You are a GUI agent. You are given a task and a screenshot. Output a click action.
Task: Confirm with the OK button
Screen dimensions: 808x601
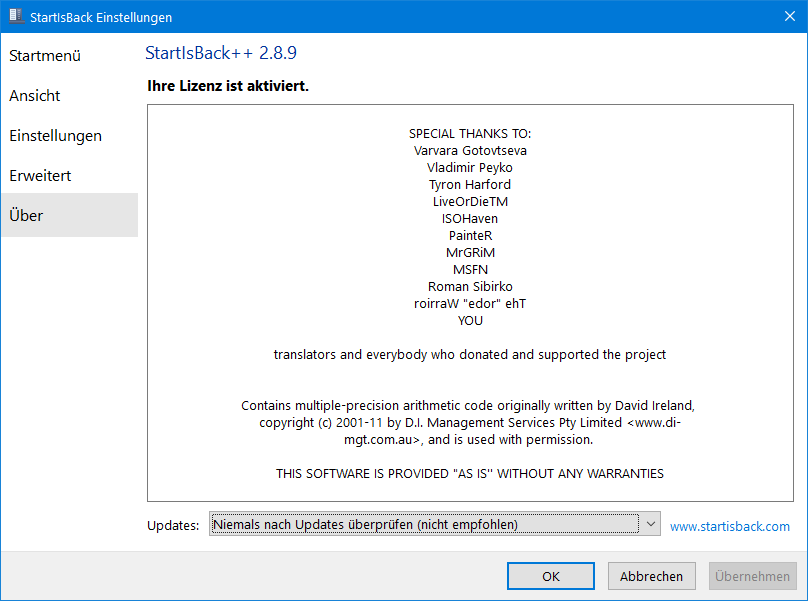pyautogui.click(x=551, y=576)
